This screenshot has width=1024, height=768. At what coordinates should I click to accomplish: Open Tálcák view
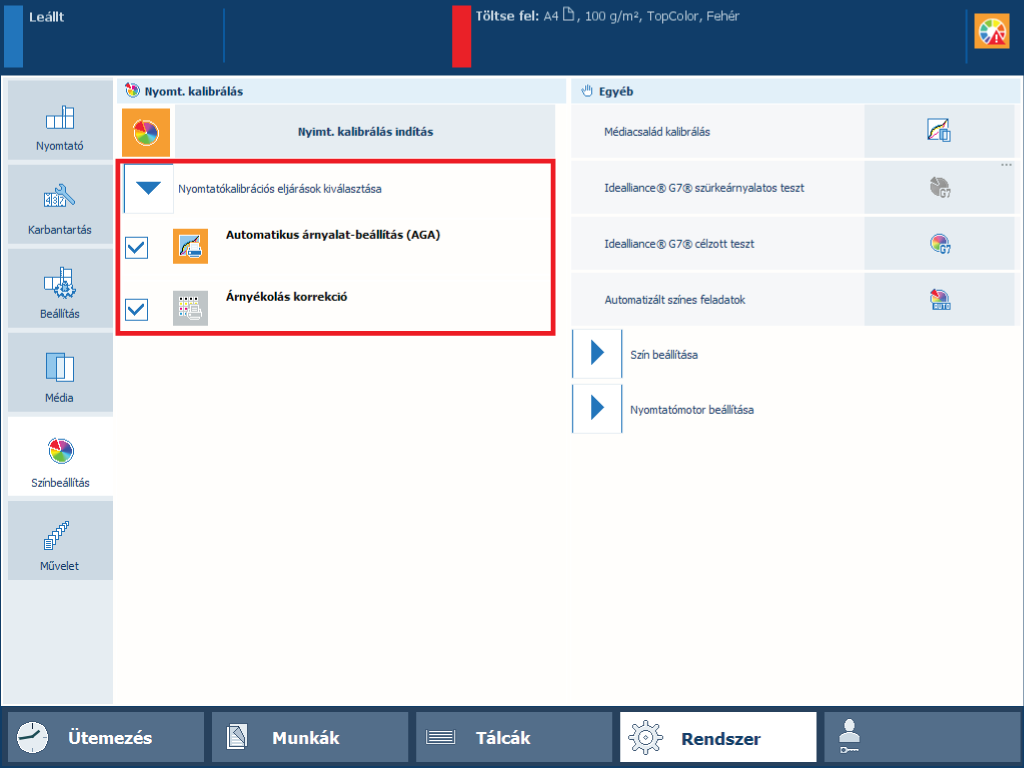pos(514,737)
